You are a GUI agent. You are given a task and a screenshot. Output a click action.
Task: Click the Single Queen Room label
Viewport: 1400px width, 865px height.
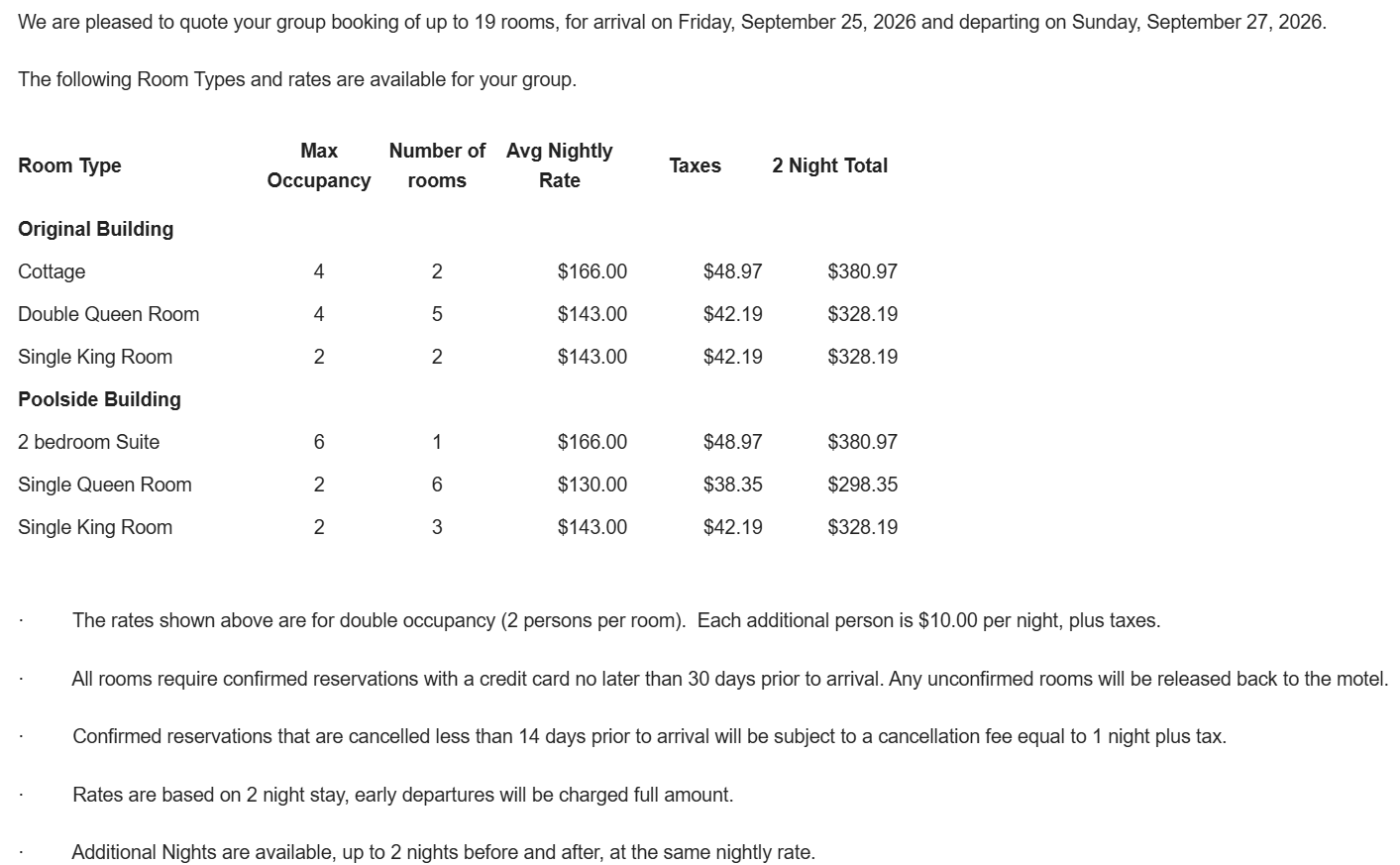105,485
